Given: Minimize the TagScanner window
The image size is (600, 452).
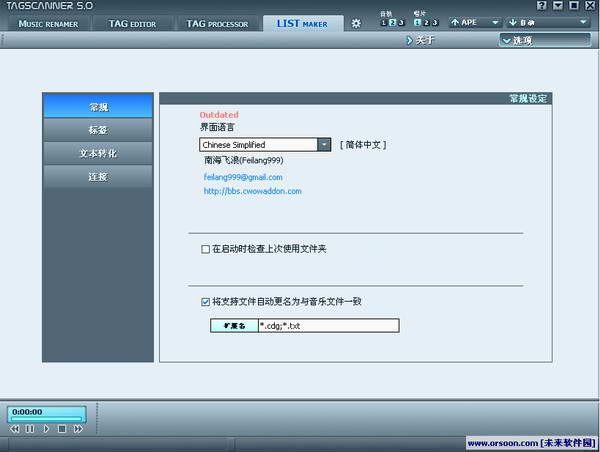Looking at the screenshot, I should (x=558, y=5).
